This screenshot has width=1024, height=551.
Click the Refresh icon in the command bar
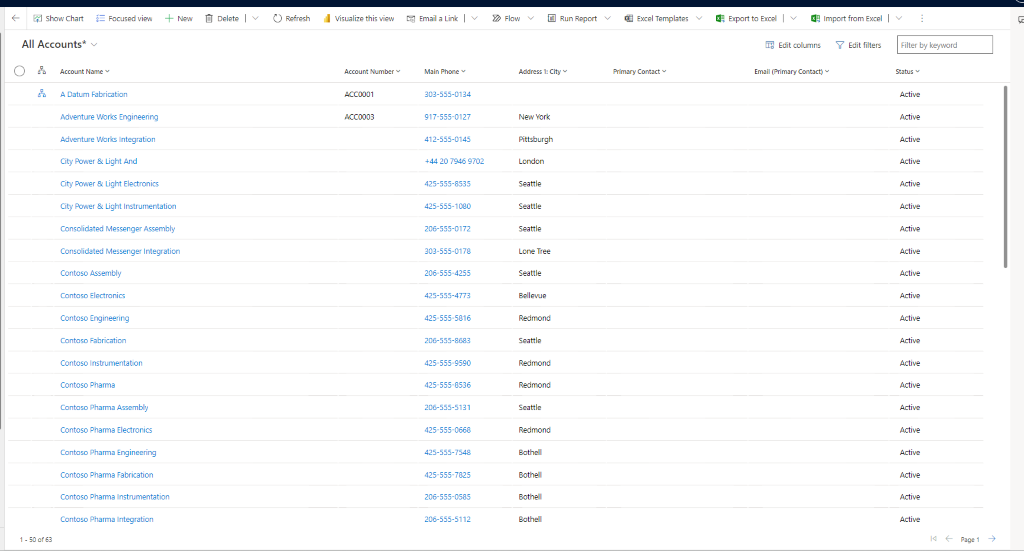277,18
